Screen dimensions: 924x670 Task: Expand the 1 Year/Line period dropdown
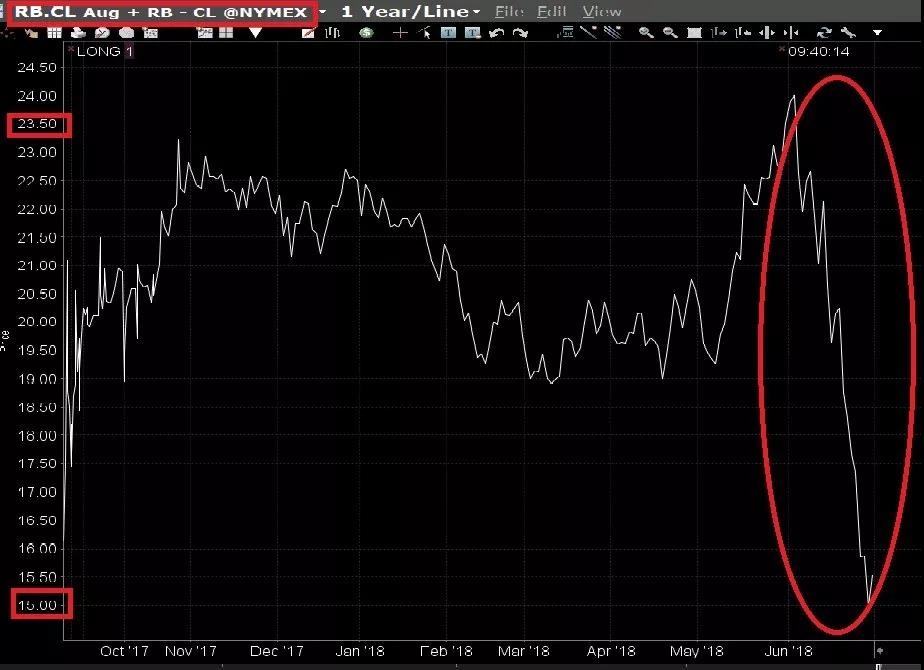476,12
